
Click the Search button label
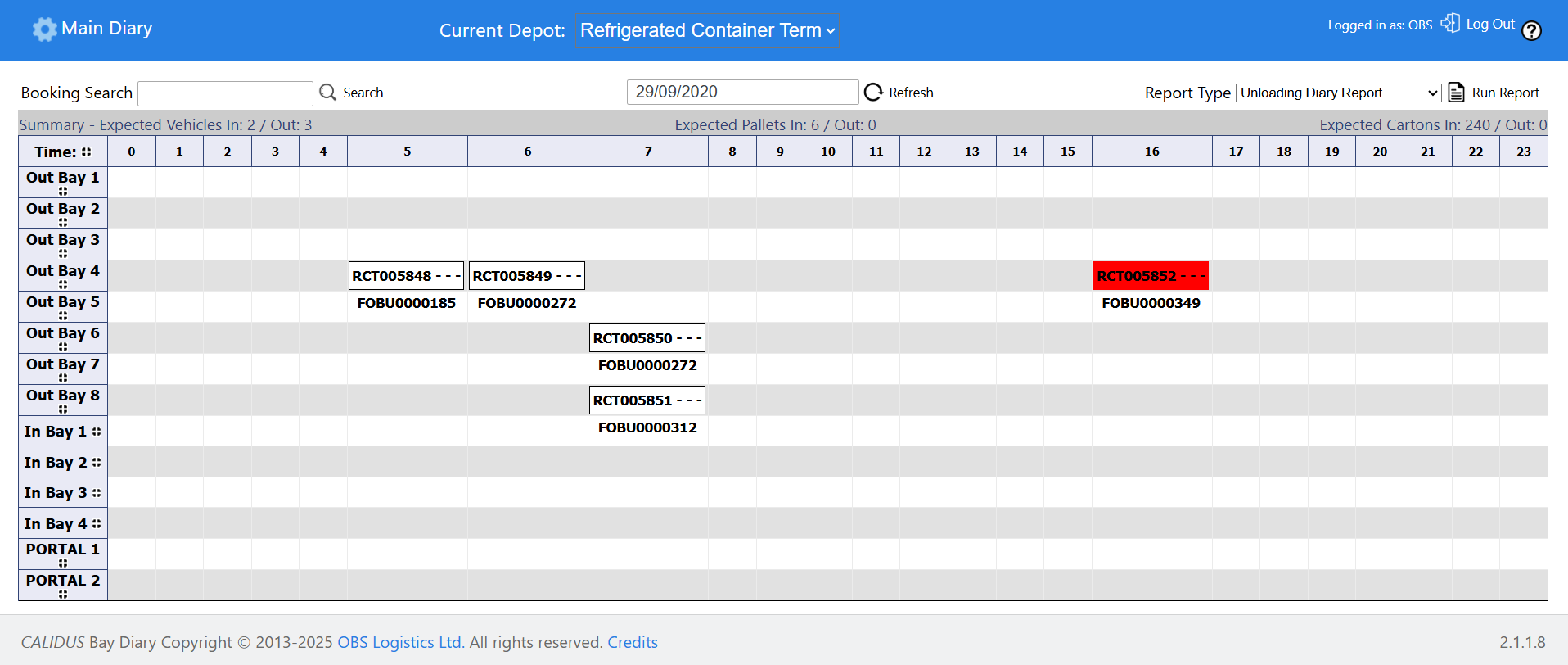pos(363,93)
